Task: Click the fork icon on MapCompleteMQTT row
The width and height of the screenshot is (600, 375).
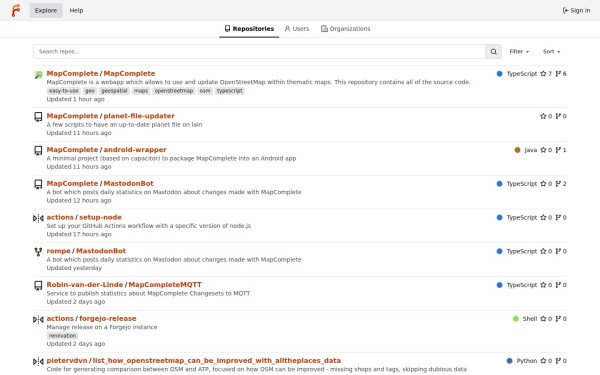Action: click(558, 285)
